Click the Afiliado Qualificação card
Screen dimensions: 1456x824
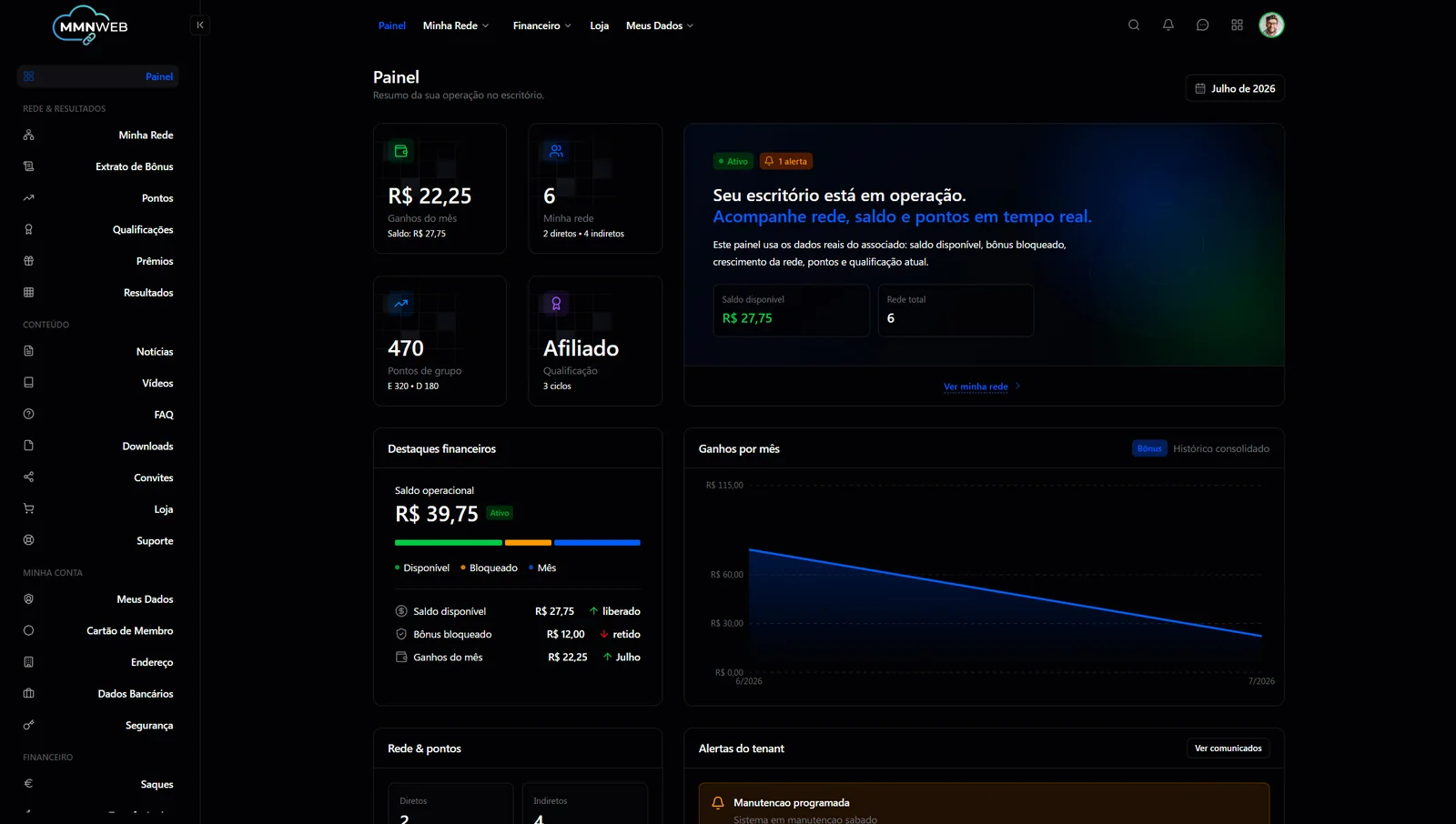click(595, 341)
